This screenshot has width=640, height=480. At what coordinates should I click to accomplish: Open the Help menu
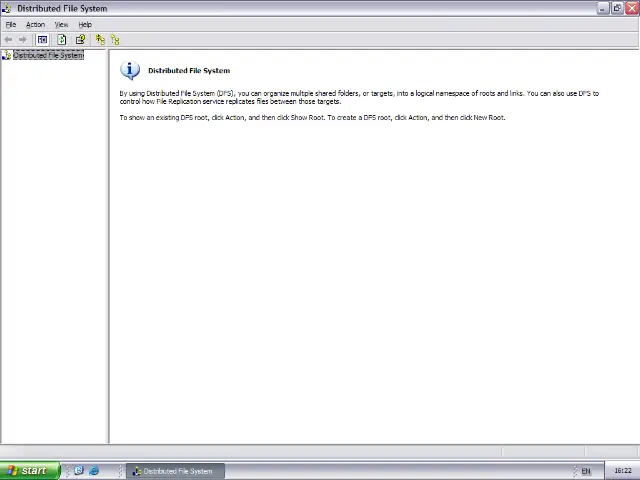tap(85, 24)
